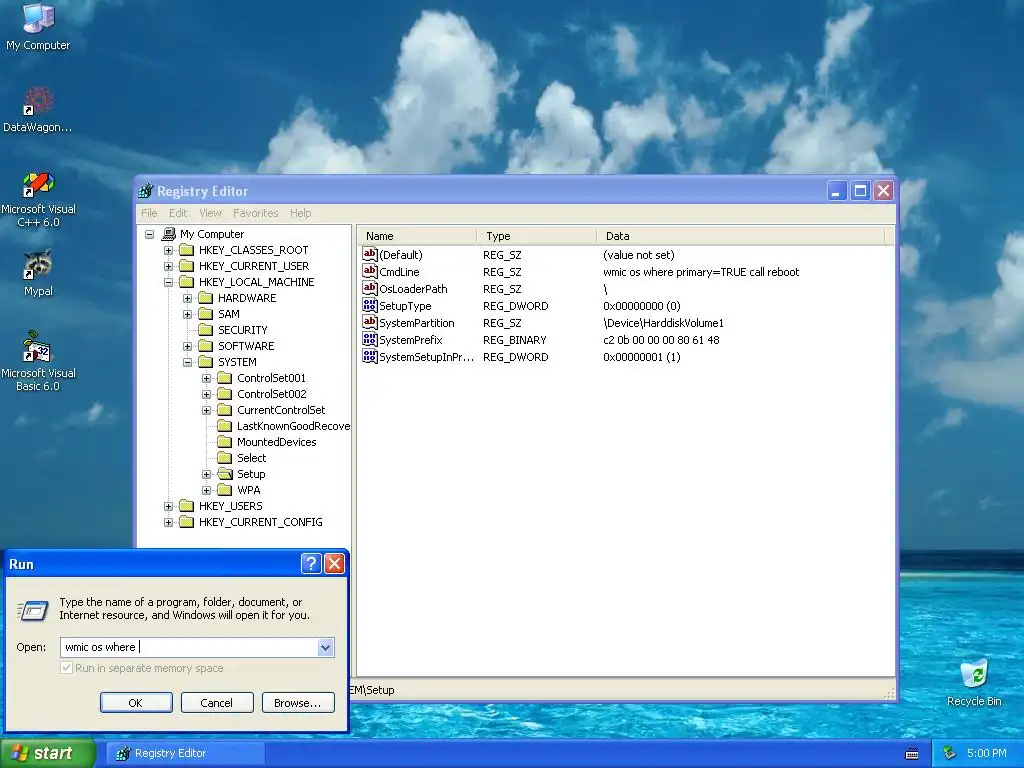1024x768 pixels.
Task: Open the Edit menu in Registry Editor
Action: pos(178,213)
